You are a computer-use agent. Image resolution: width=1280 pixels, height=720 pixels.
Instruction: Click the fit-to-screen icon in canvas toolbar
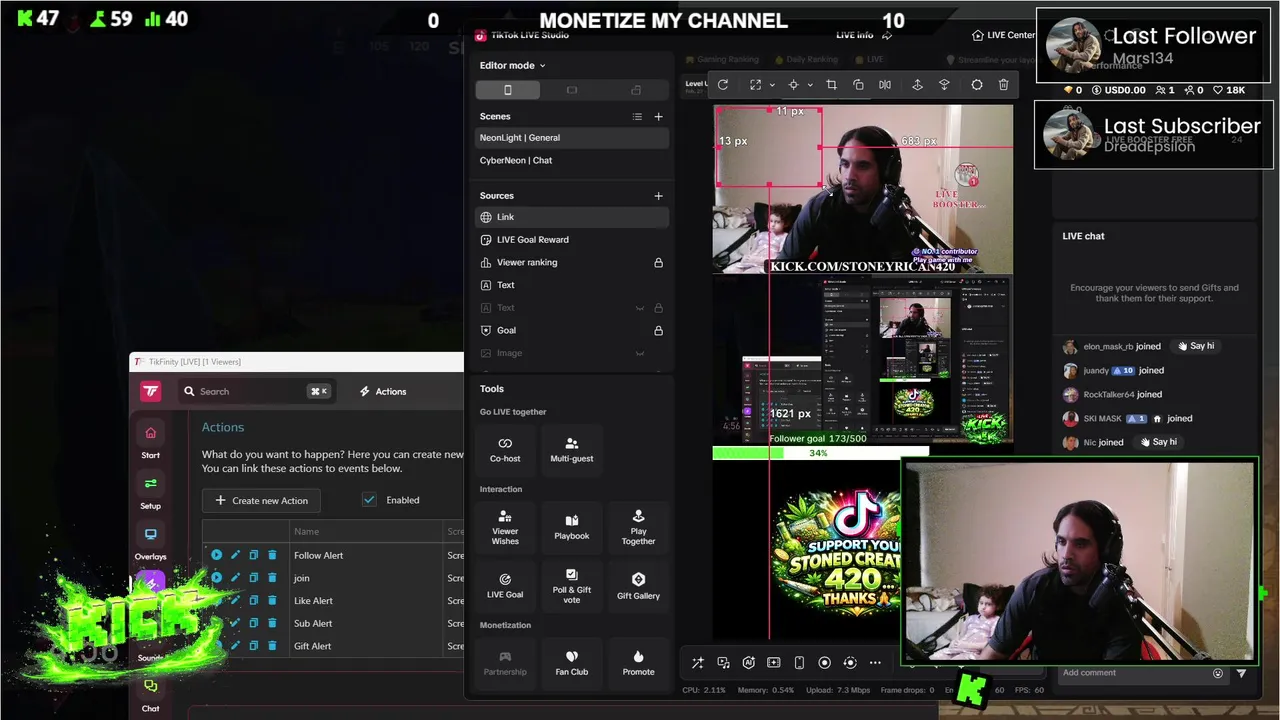click(755, 85)
